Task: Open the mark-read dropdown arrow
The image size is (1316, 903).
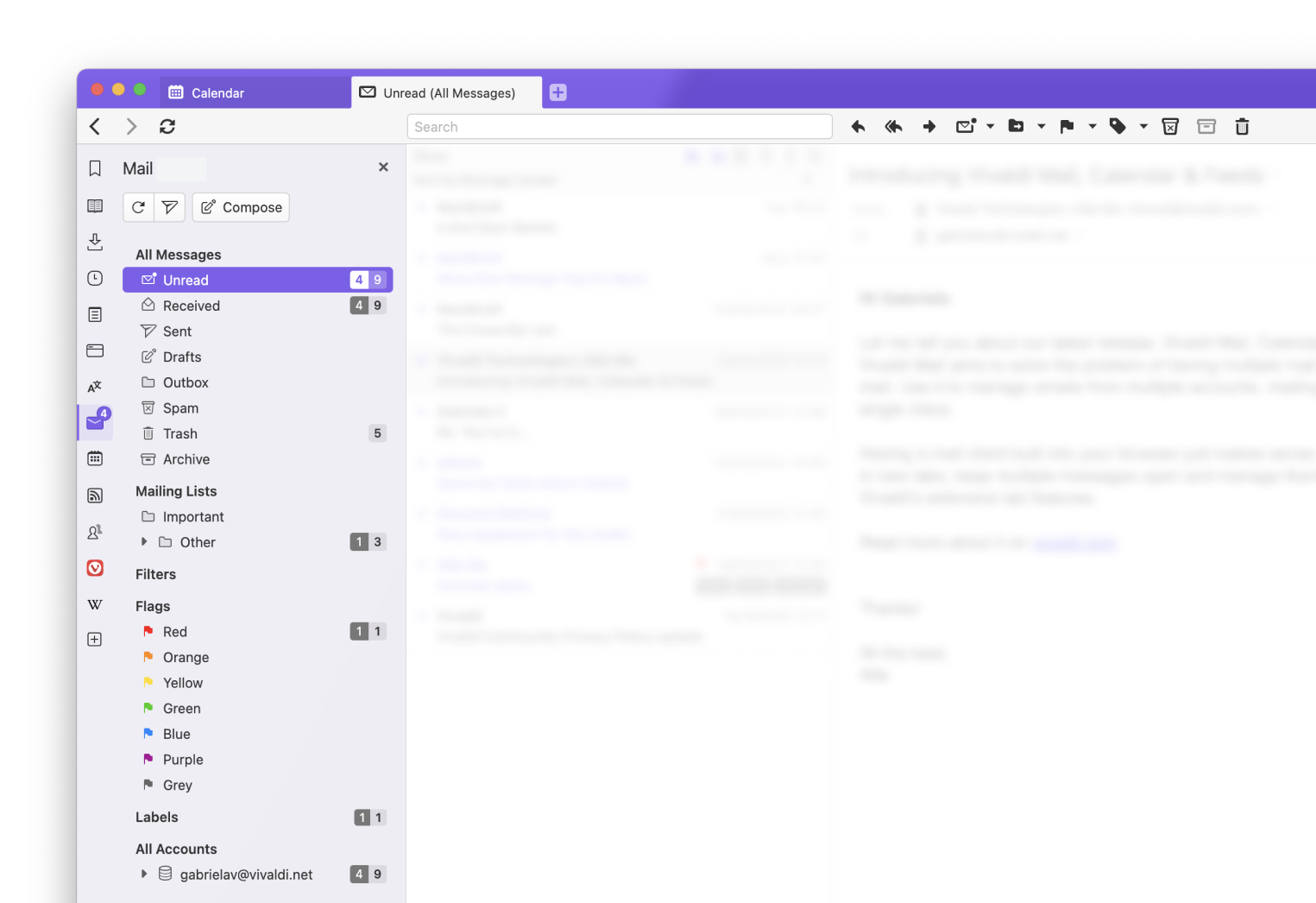Action: (990, 127)
